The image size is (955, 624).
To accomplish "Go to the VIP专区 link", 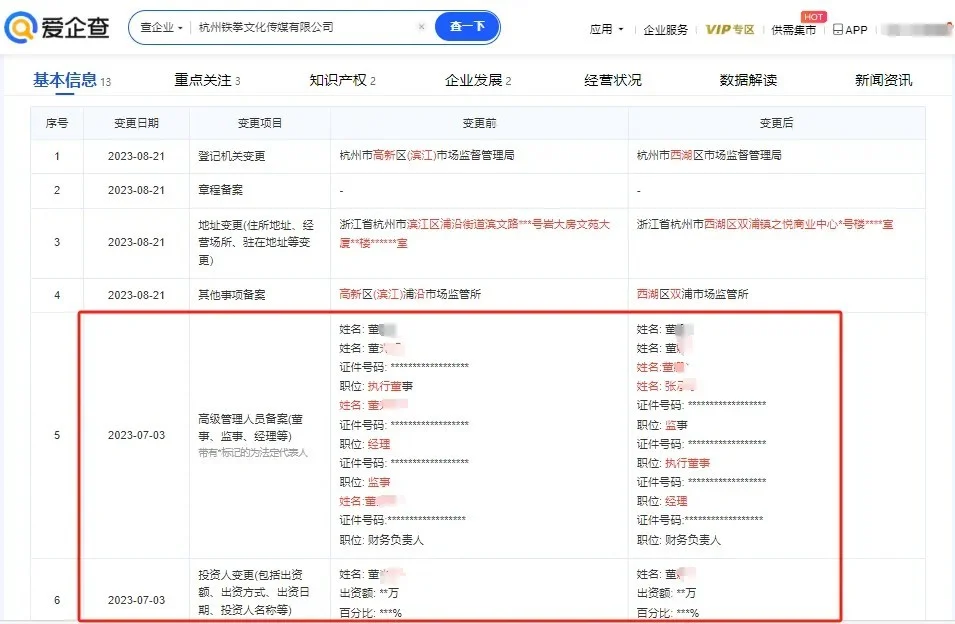I will coord(730,29).
